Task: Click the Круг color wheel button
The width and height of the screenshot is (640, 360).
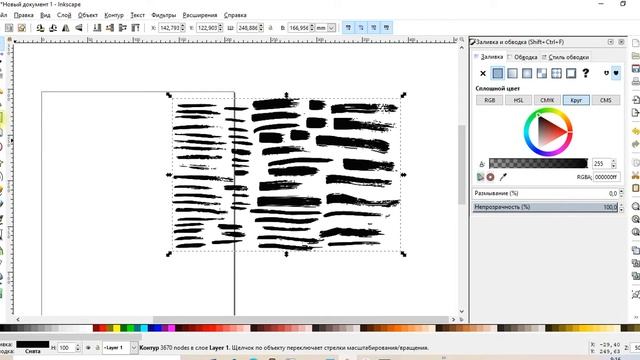Action: (x=576, y=100)
